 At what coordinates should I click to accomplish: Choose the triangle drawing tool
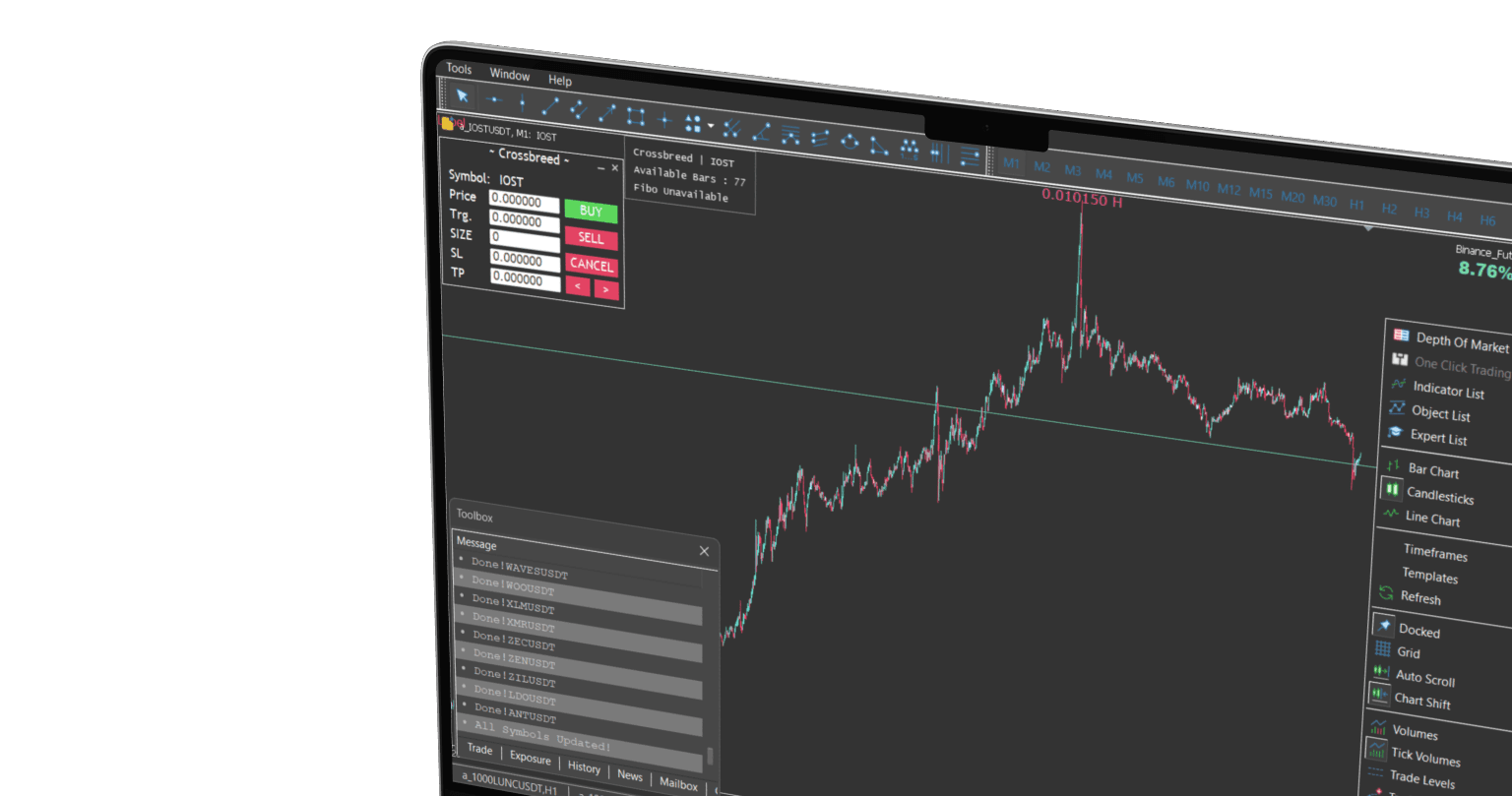click(879, 147)
